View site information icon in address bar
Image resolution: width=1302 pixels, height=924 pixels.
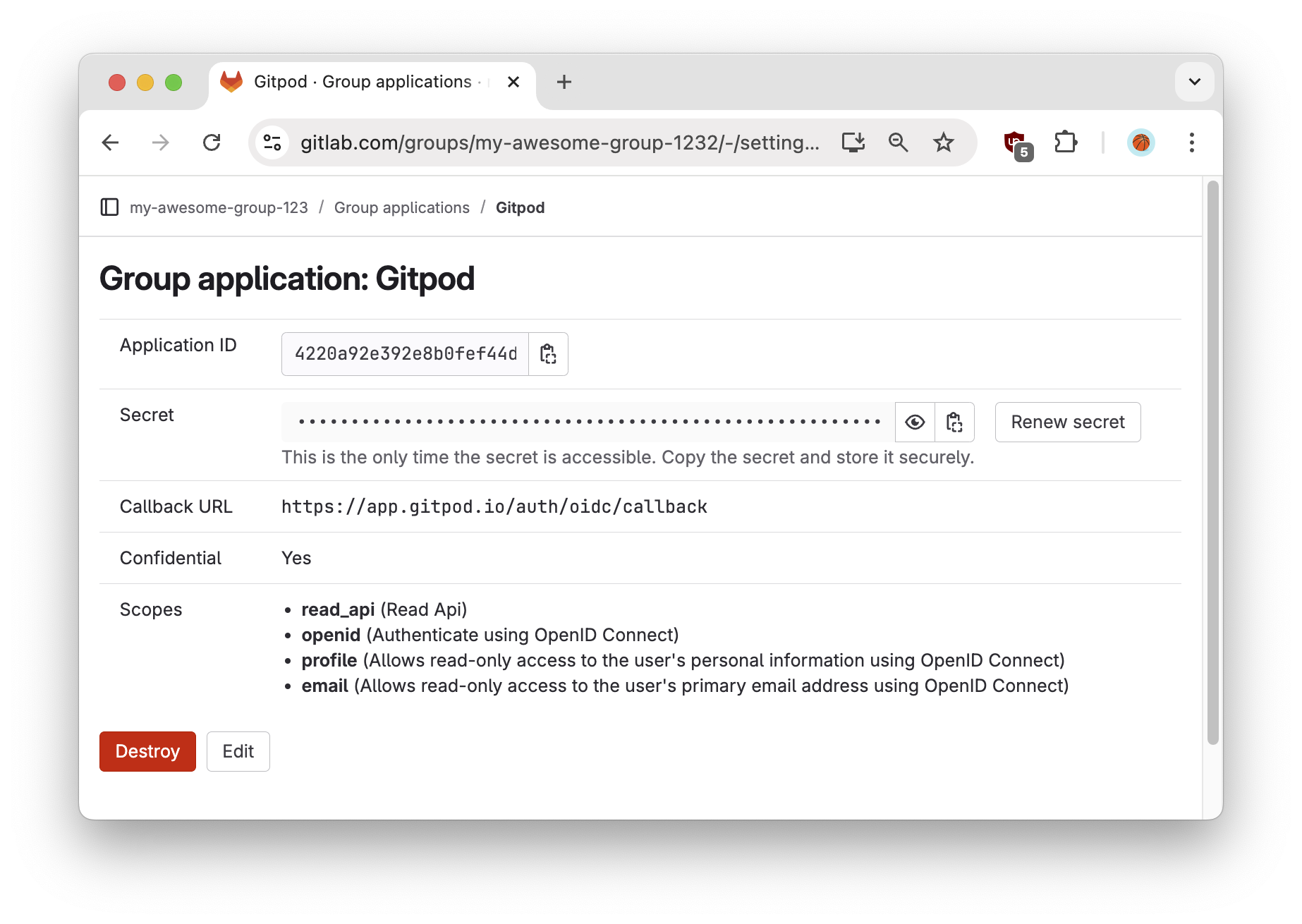click(x=272, y=142)
